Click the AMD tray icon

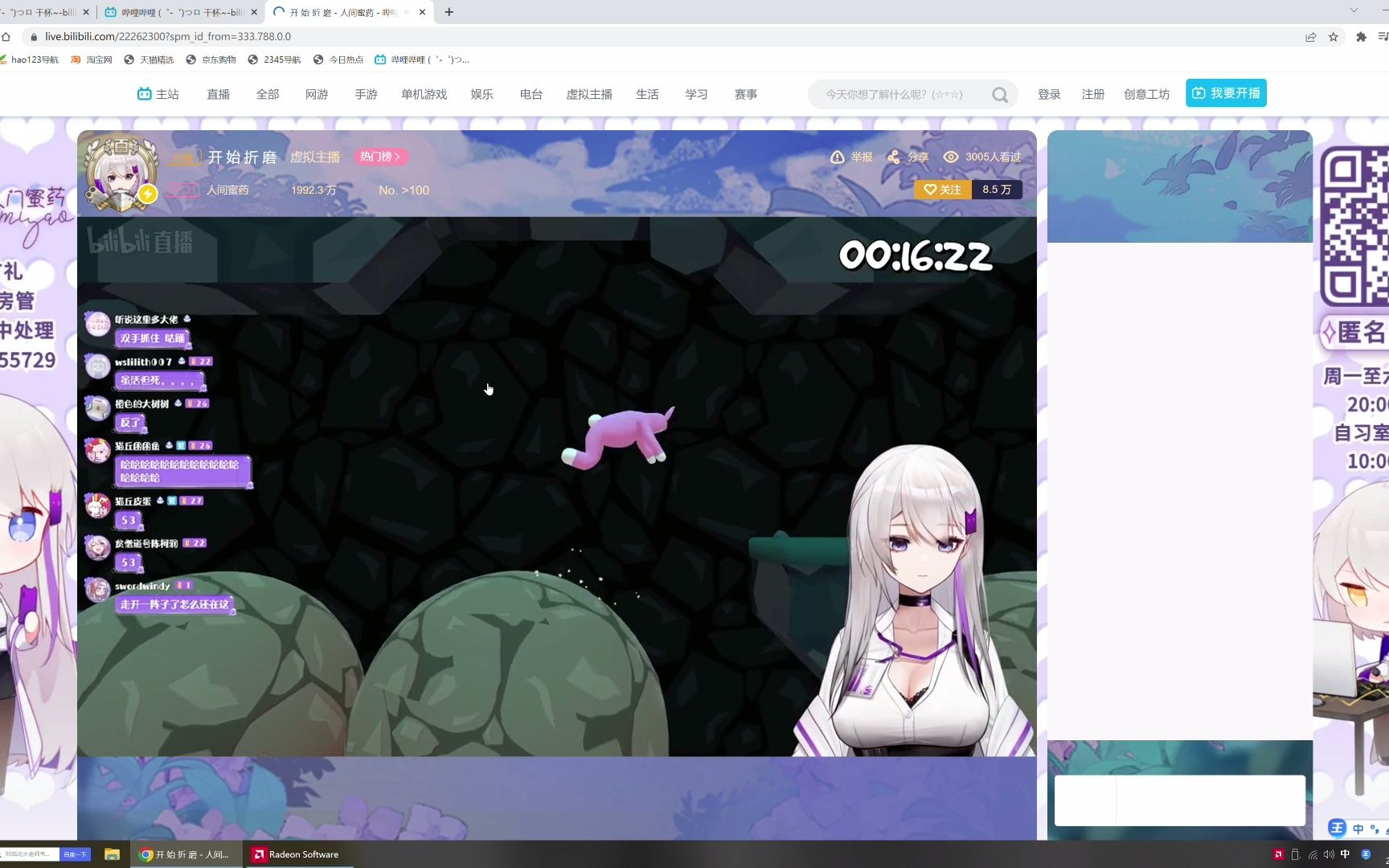(x=1278, y=854)
